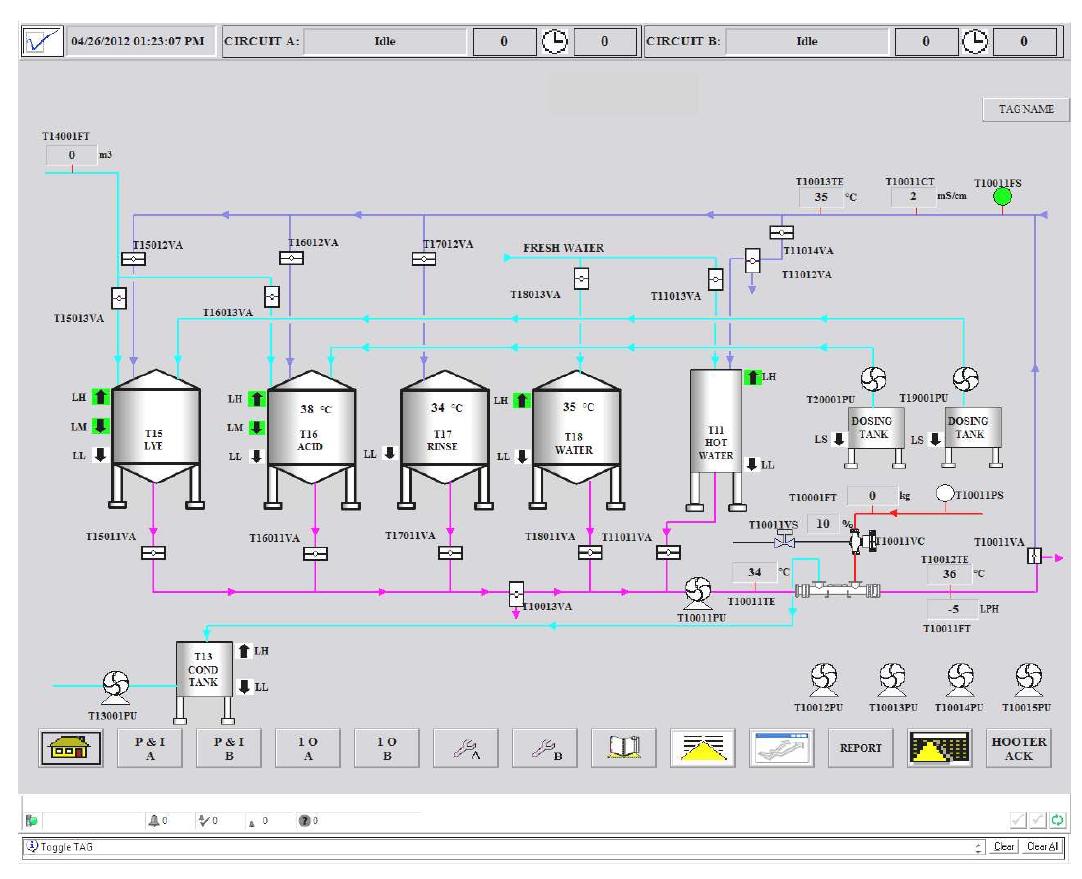Click the T11 HOT WATER tank
This screenshot has height=879, width=1082.
(716, 439)
